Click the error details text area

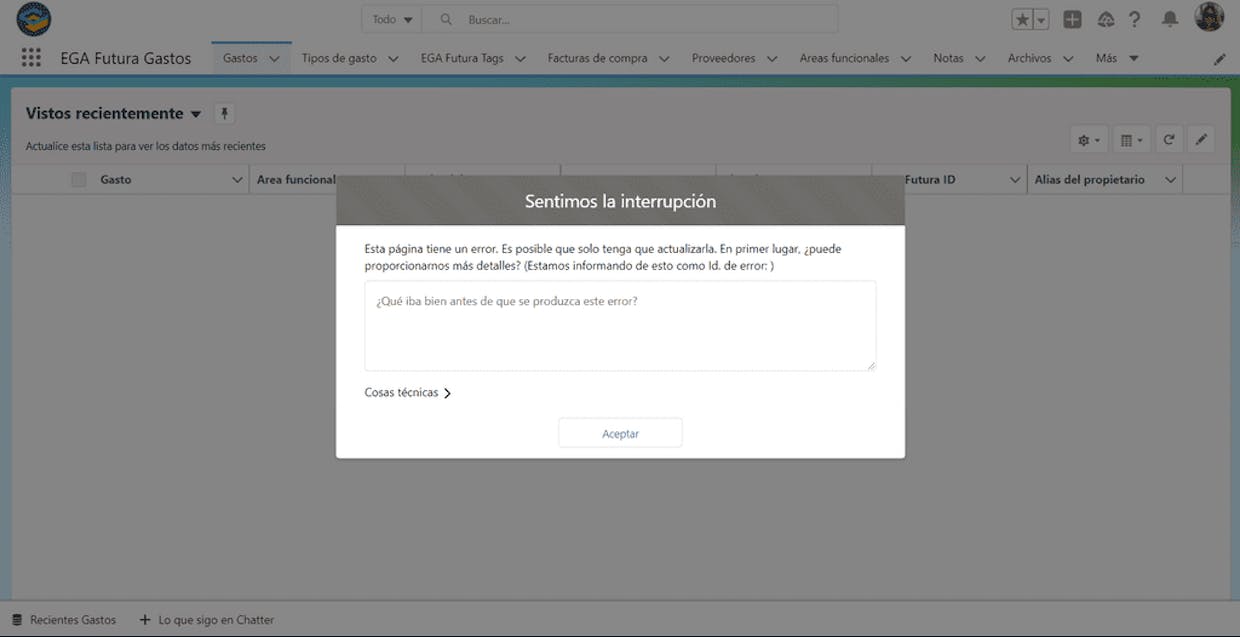click(x=620, y=326)
